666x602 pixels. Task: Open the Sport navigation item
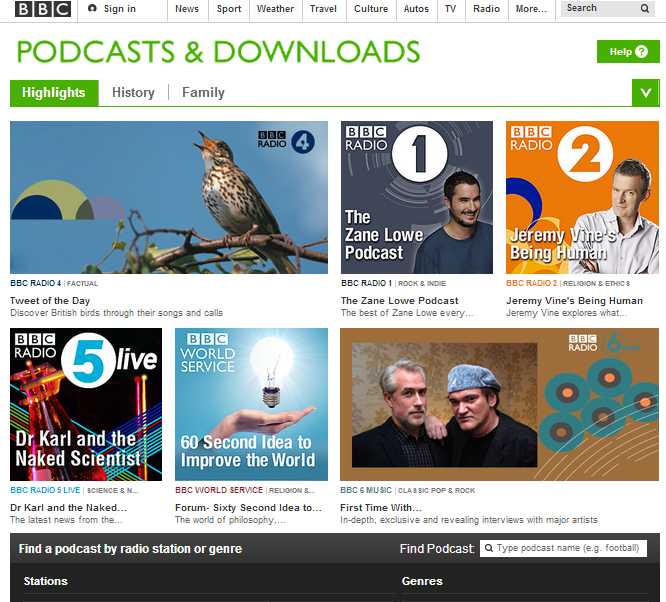pyautogui.click(x=229, y=9)
